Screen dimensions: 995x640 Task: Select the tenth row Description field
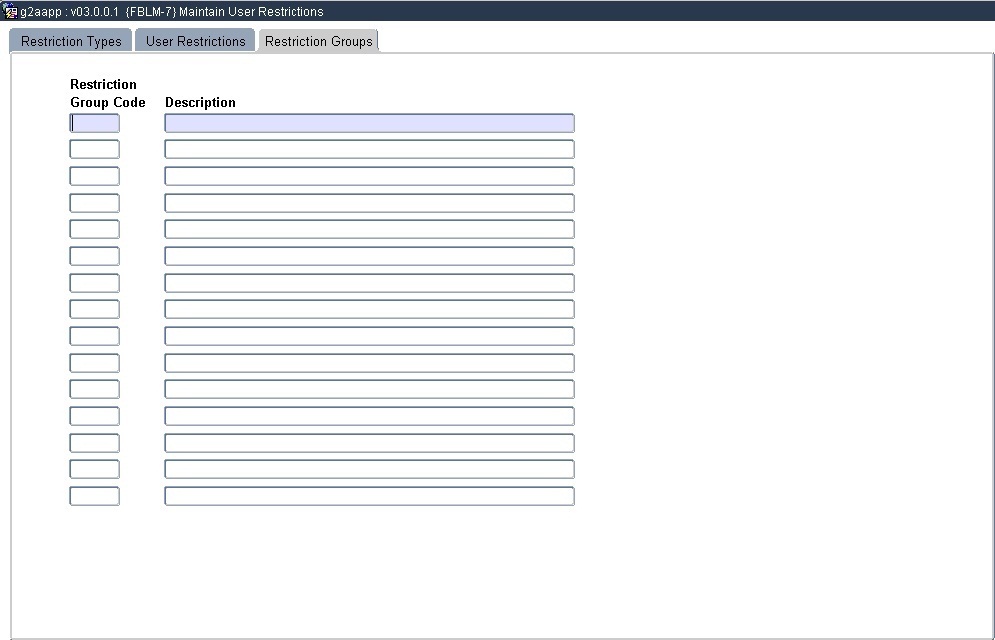369,363
